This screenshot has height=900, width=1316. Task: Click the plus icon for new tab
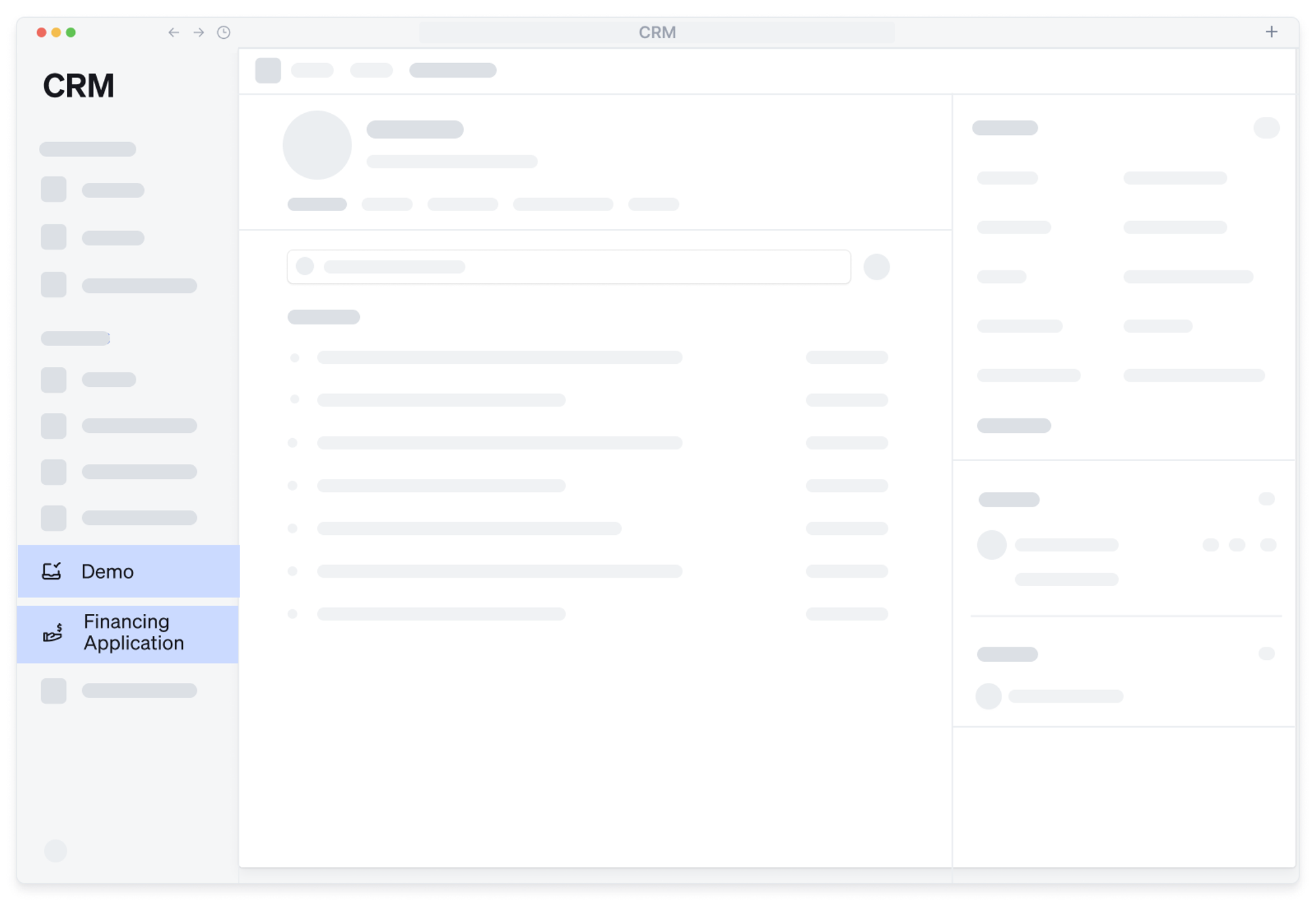coord(1271,32)
